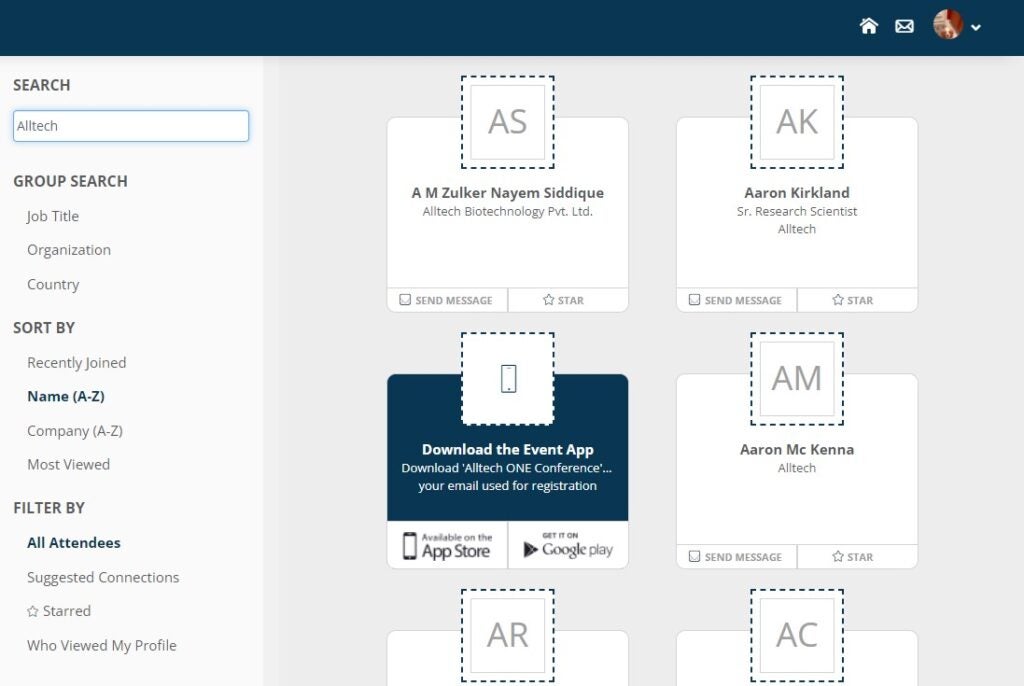This screenshot has width=1024, height=686.
Task: Go to the home icon in header
Action: [x=869, y=26]
